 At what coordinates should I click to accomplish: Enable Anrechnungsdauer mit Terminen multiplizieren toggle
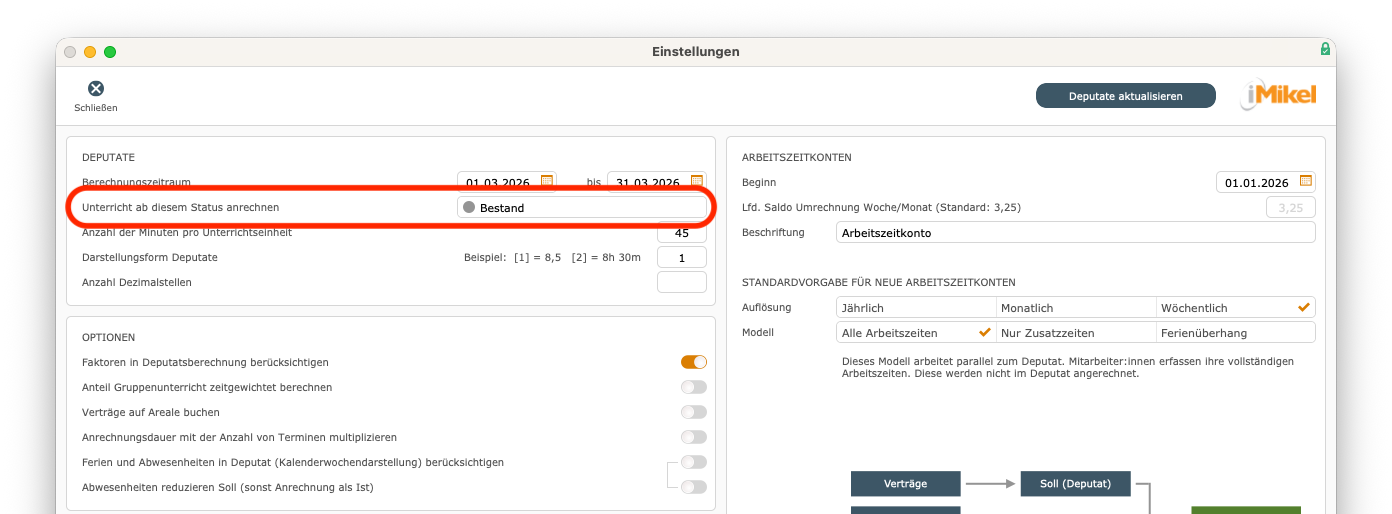(694, 437)
